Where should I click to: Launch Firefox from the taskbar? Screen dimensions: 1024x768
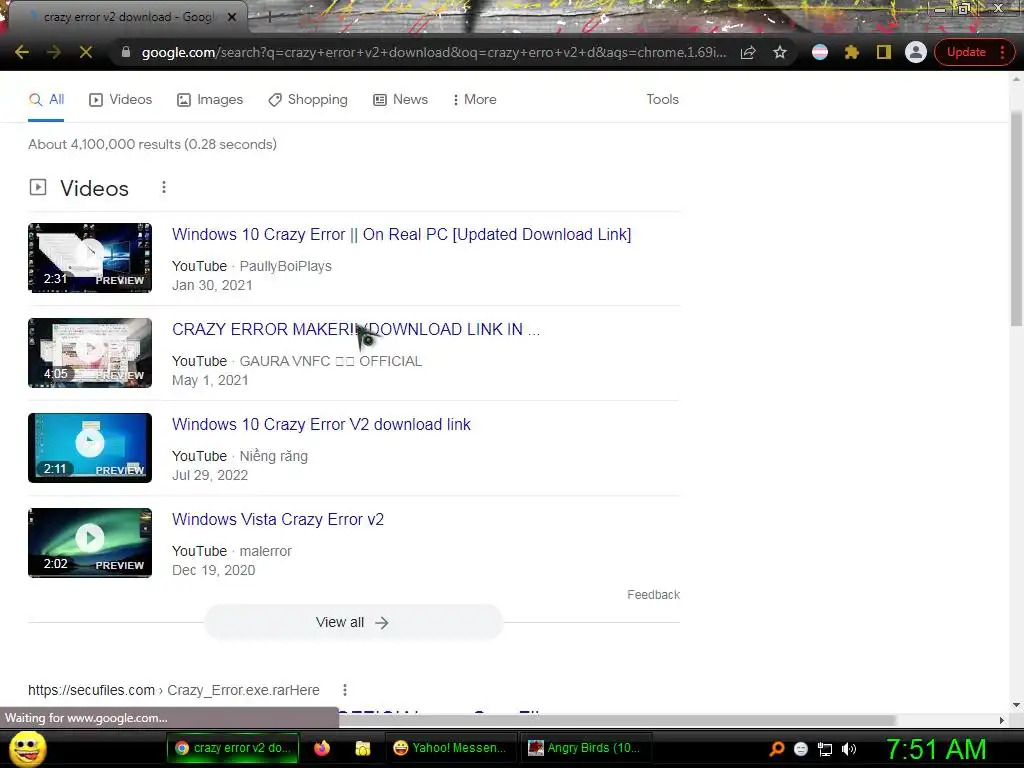click(x=322, y=748)
